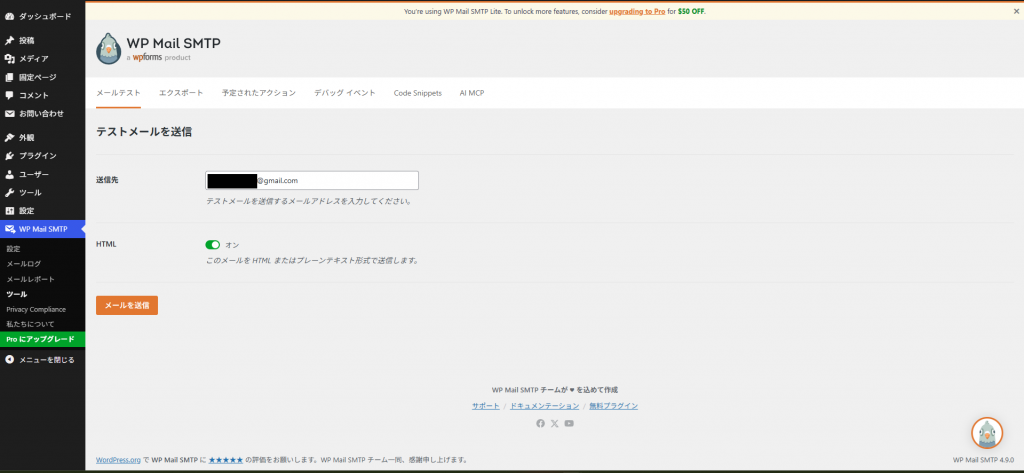The width and height of the screenshot is (1024, 473).
Task: Open プラグイン in the sidebar
Action: [38, 156]
